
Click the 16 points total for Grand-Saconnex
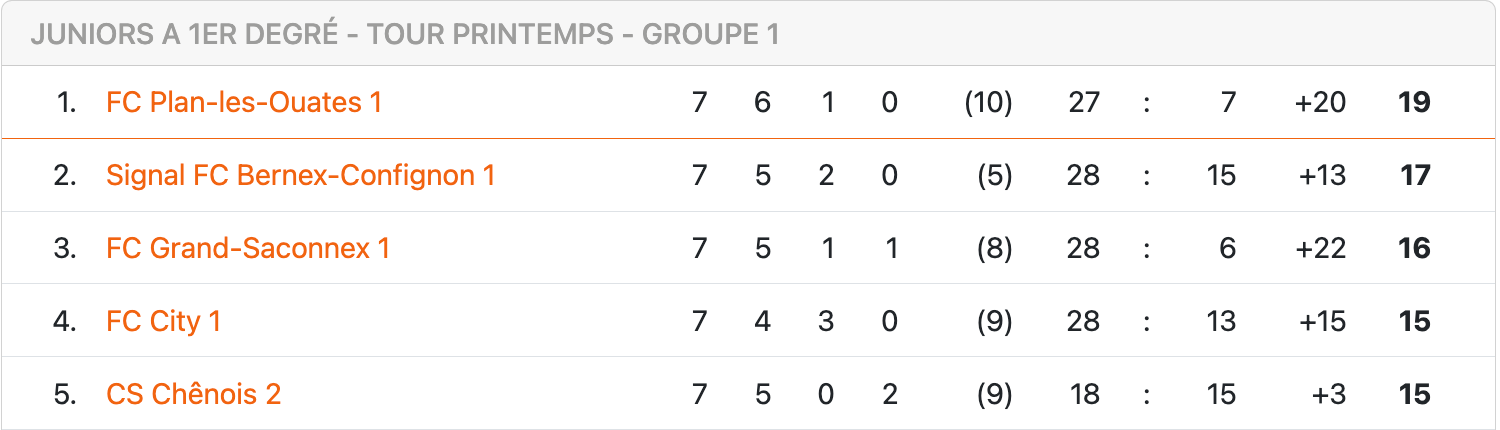coord(1414,248)
